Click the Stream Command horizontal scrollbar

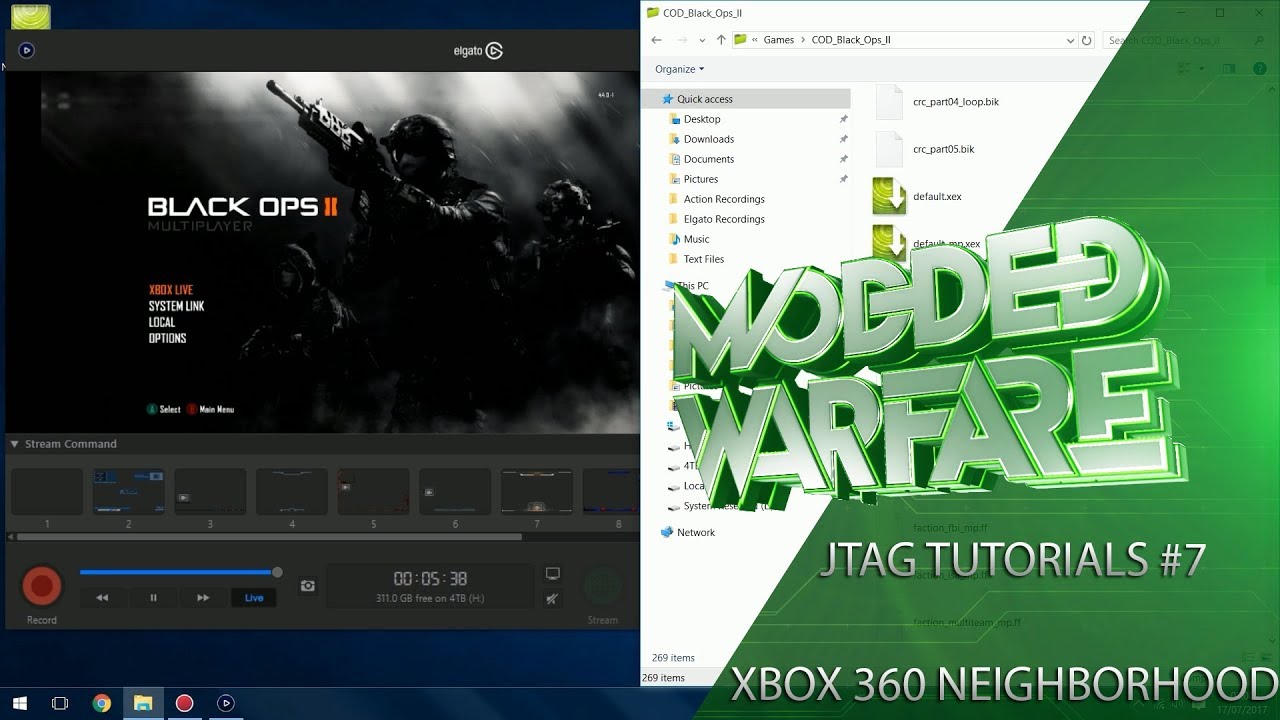[x=271, y=537]
